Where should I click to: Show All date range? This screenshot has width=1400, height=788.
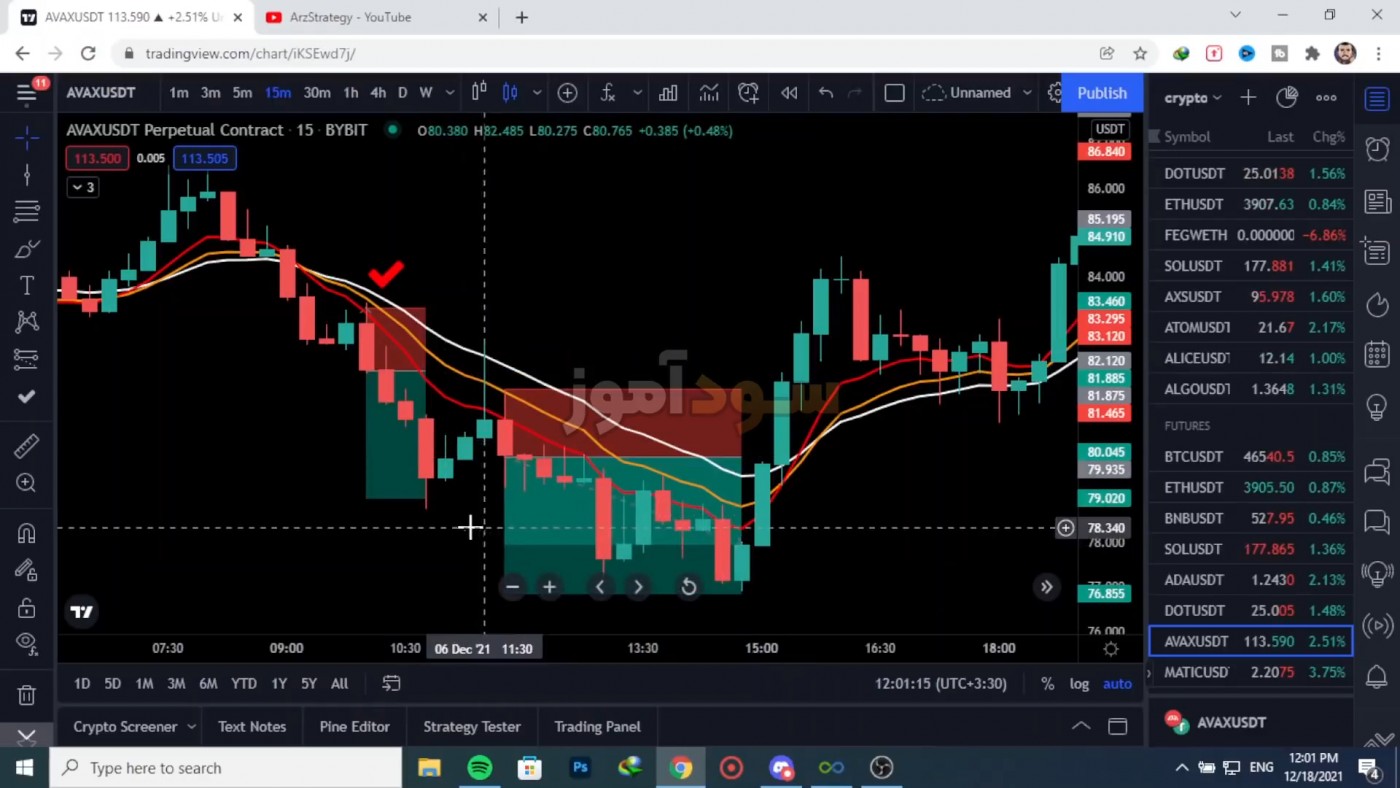point(340,684)
